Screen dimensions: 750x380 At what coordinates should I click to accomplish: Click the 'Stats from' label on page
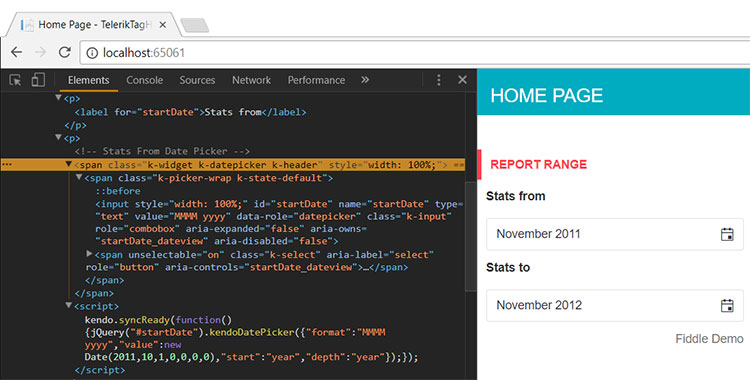click(516, 196)
